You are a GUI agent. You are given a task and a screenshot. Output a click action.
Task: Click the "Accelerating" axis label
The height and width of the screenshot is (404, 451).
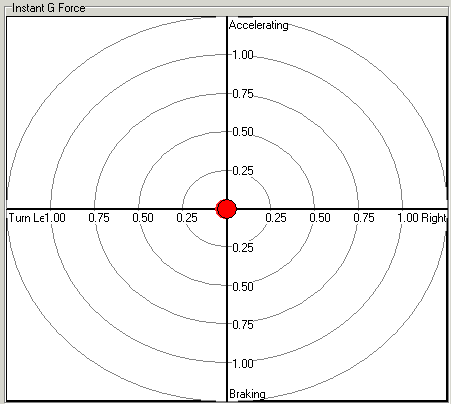click(x=258, y=25)
